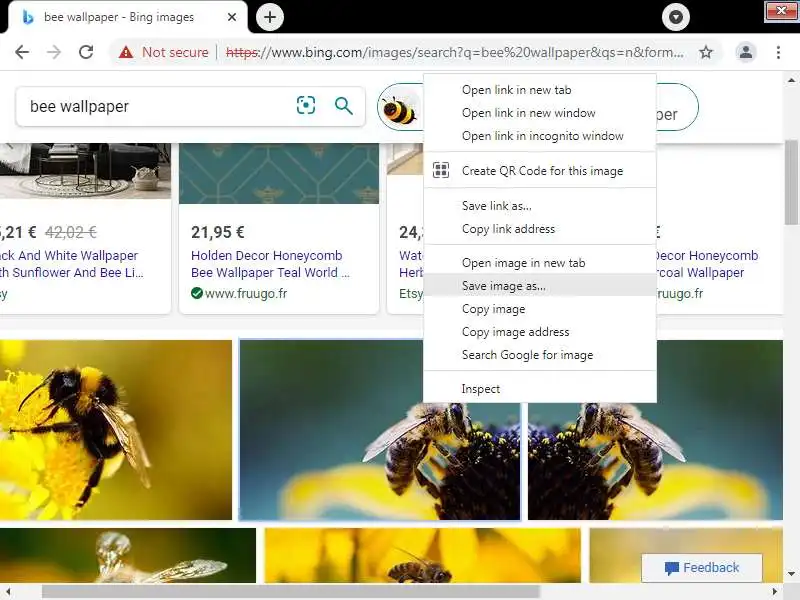Click the Bing logo on the tab
The width and height of the screenshot is (800, 600).
pyautogui.click(x=28, y=17)
